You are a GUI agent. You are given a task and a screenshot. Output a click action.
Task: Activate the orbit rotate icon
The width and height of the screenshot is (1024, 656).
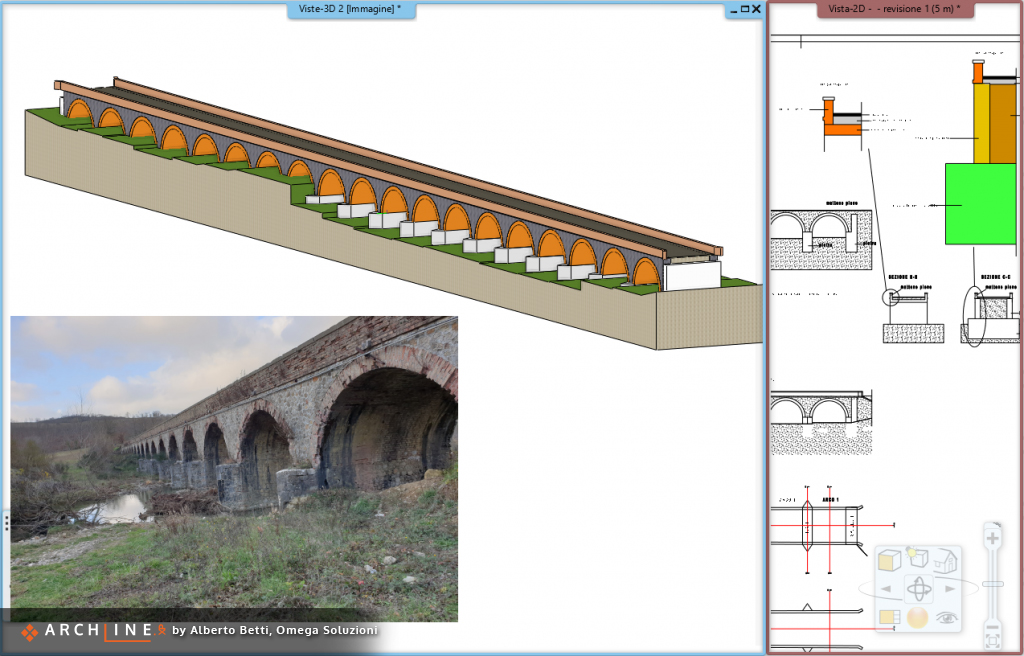pyautogui.click(x=919, y=589)
